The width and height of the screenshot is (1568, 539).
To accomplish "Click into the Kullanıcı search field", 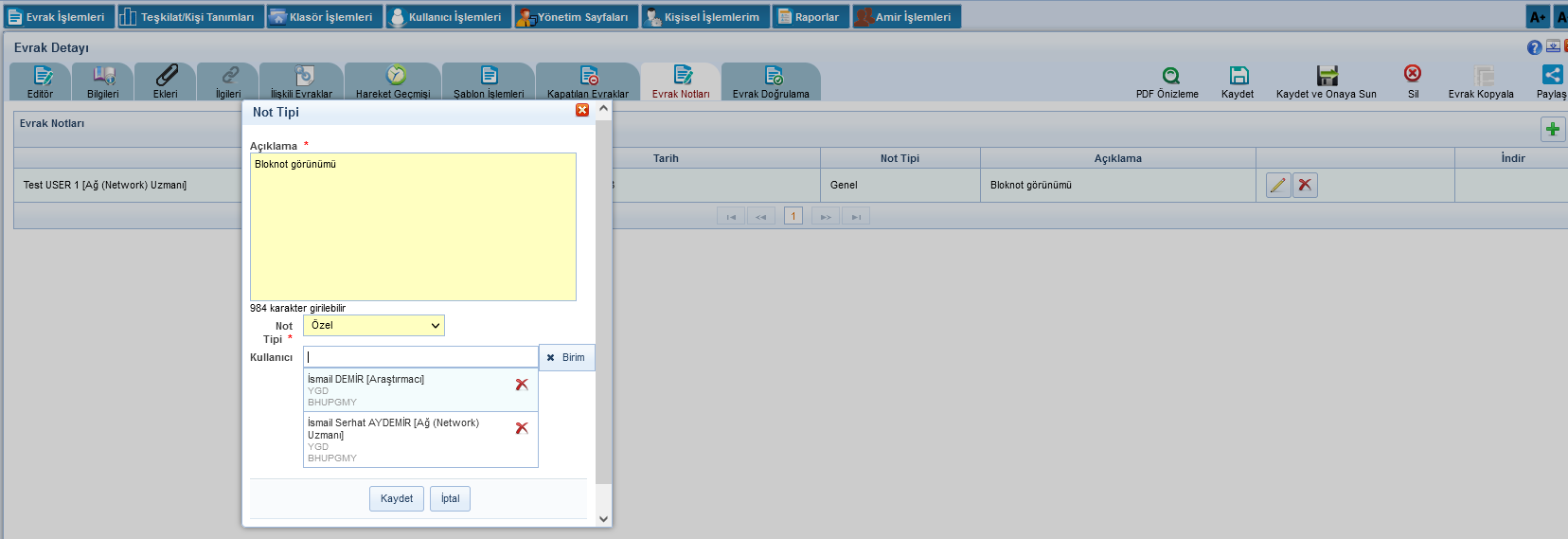I will pos(420,357).
